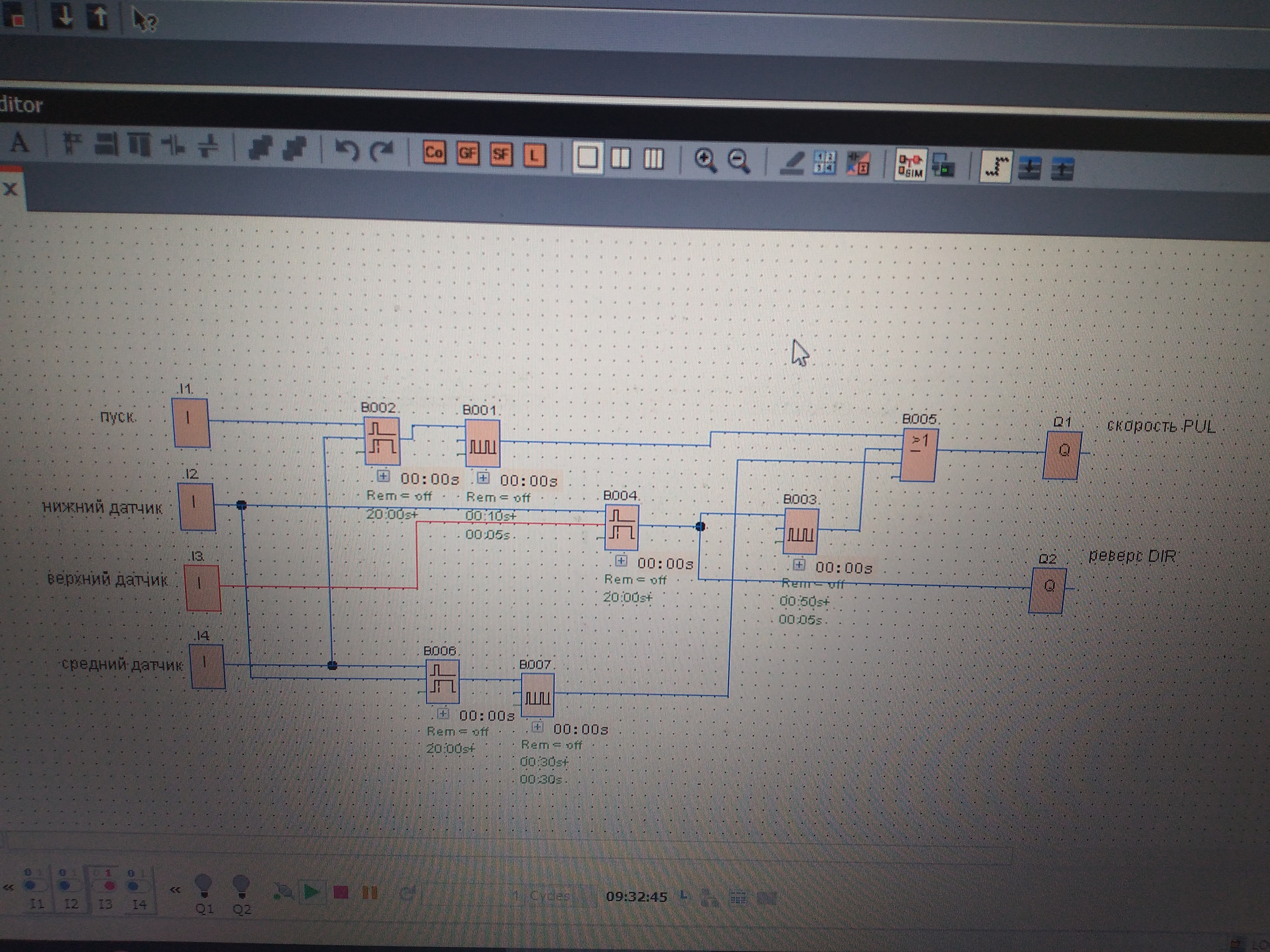Screen dimensions: 1270x952
Task: Split view into two windows
Action: [x=620, y=158]
